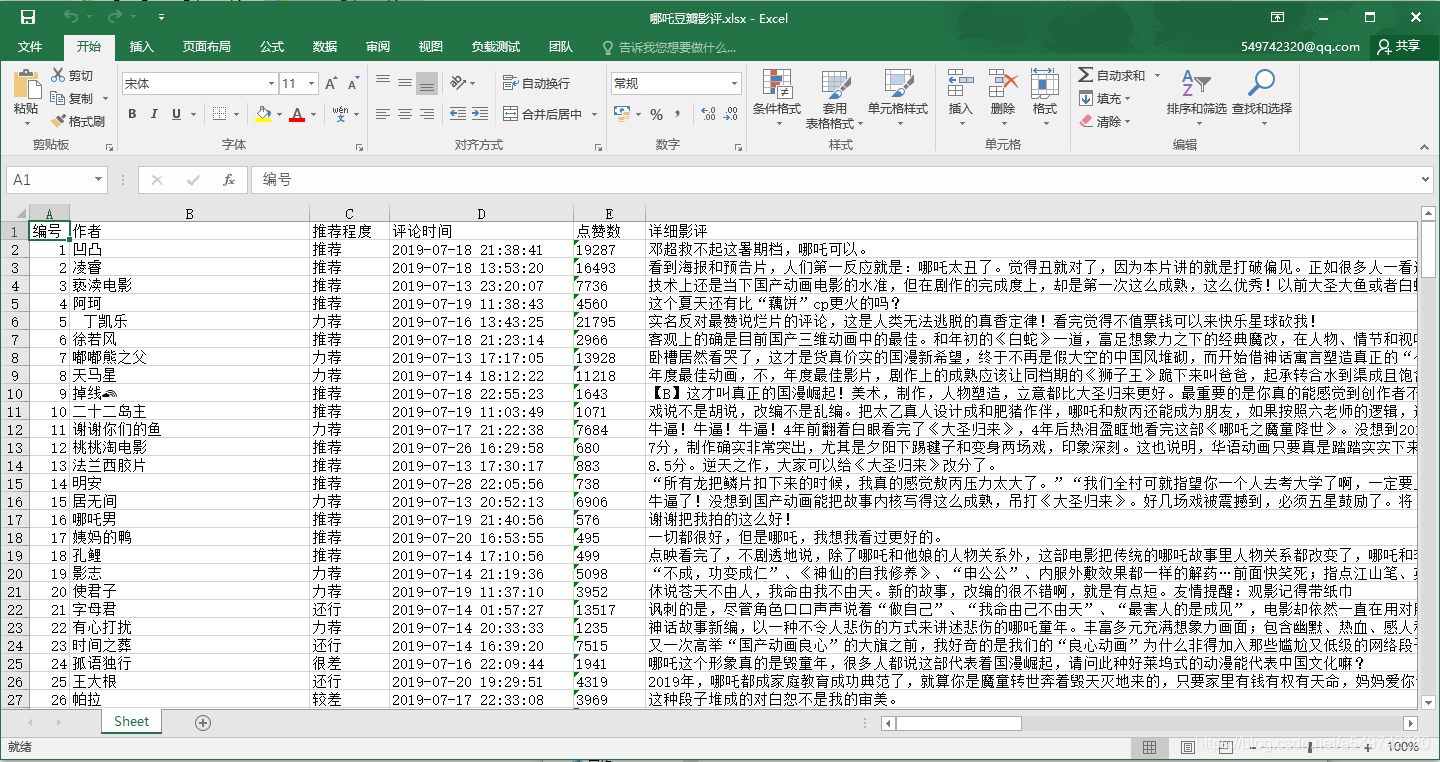Select column header D
Image resolution: width=1440 pixels, height=762 pixels.
coord(481,213)
